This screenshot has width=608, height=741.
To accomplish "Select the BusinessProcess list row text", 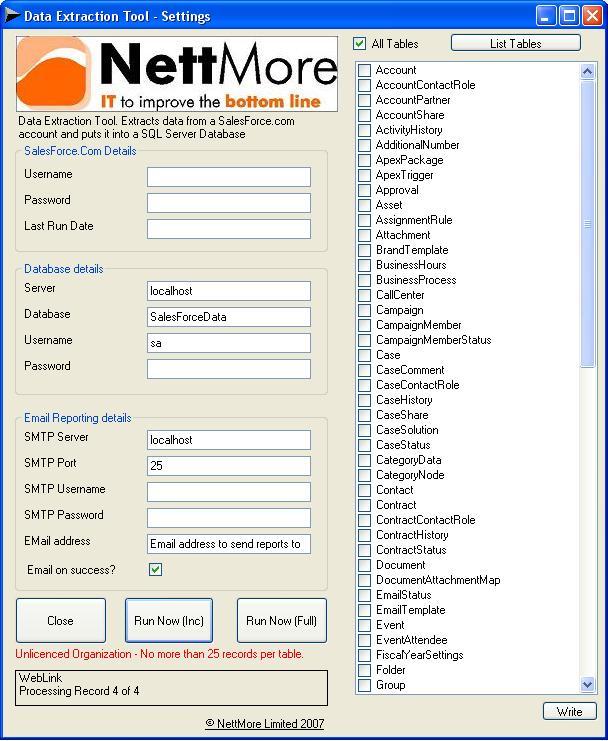I will (416, 280).
